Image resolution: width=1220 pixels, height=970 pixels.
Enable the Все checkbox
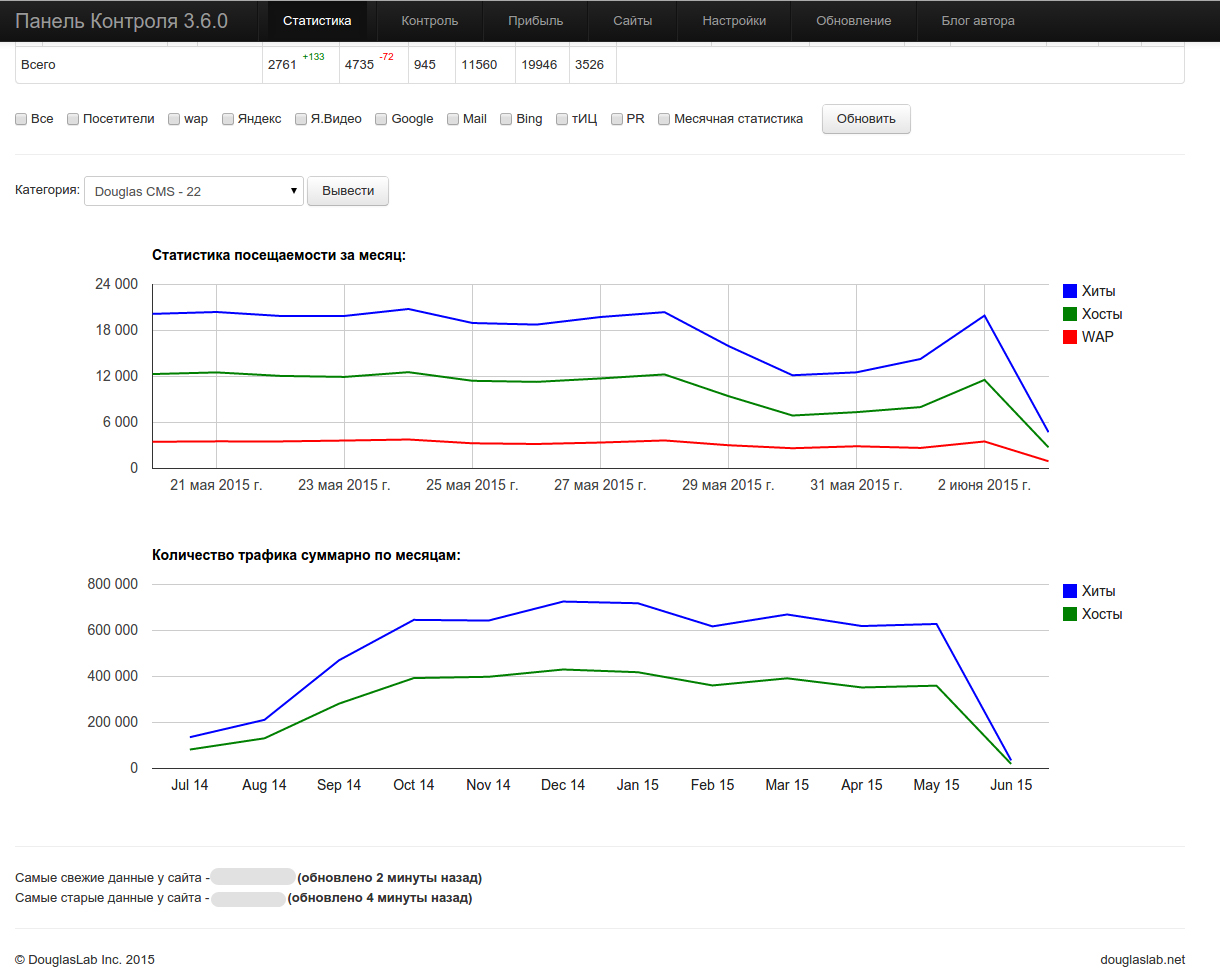click(x=21, y=119)
